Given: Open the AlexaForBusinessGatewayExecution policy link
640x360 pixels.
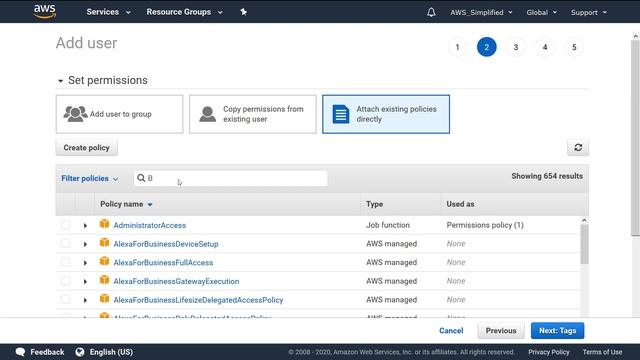Looking at the screenshot, I should tap(176, 282).
